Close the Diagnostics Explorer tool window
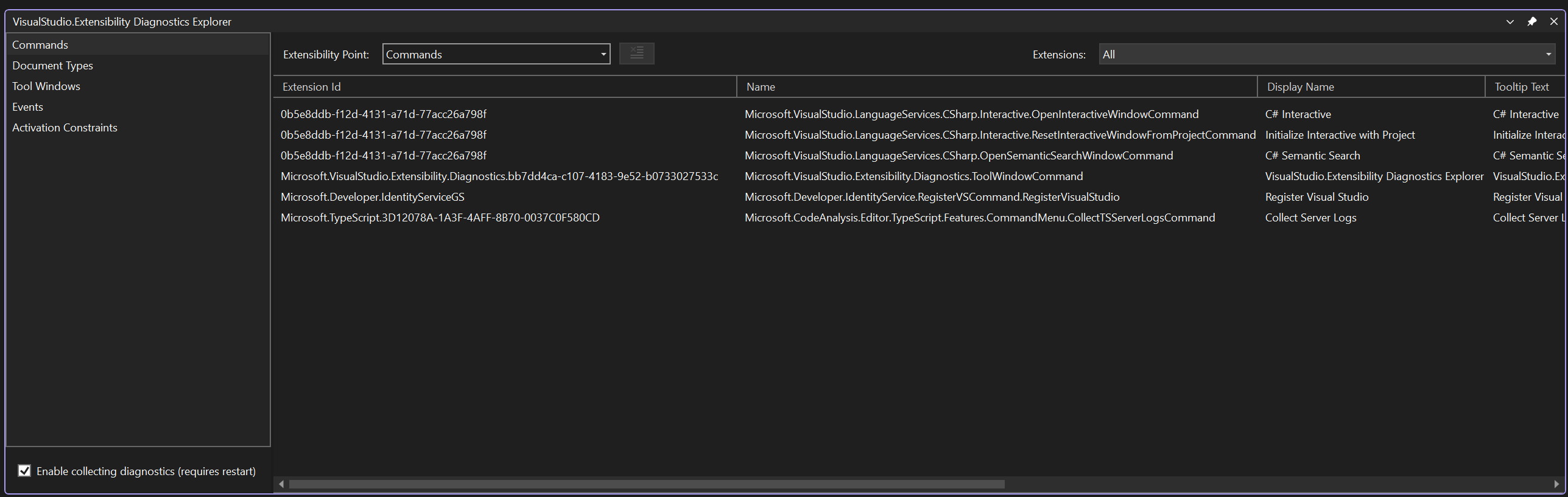Screen dimensions: 1568x497 pyautogui.click(x=1553, y=21)
